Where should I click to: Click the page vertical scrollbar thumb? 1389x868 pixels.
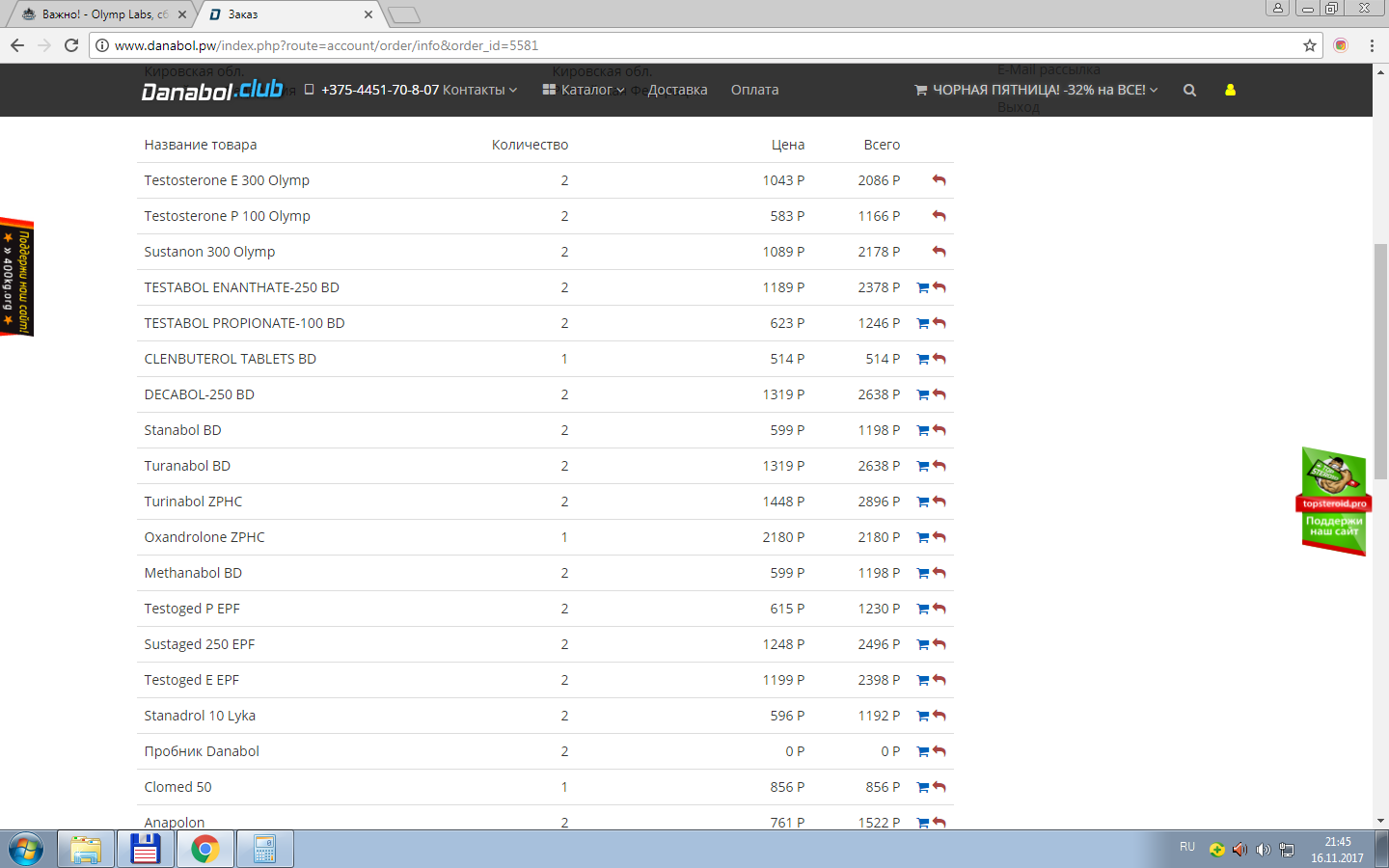point(1380,362)
